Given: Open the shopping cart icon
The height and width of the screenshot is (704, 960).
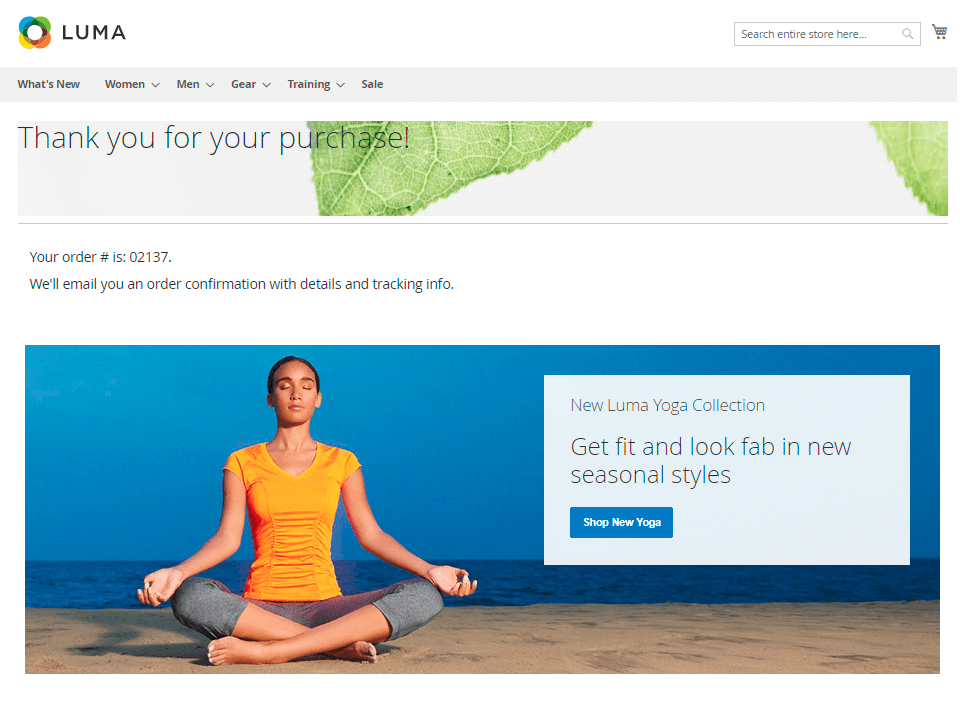Looking at the screenshot, I should [939, 32].
